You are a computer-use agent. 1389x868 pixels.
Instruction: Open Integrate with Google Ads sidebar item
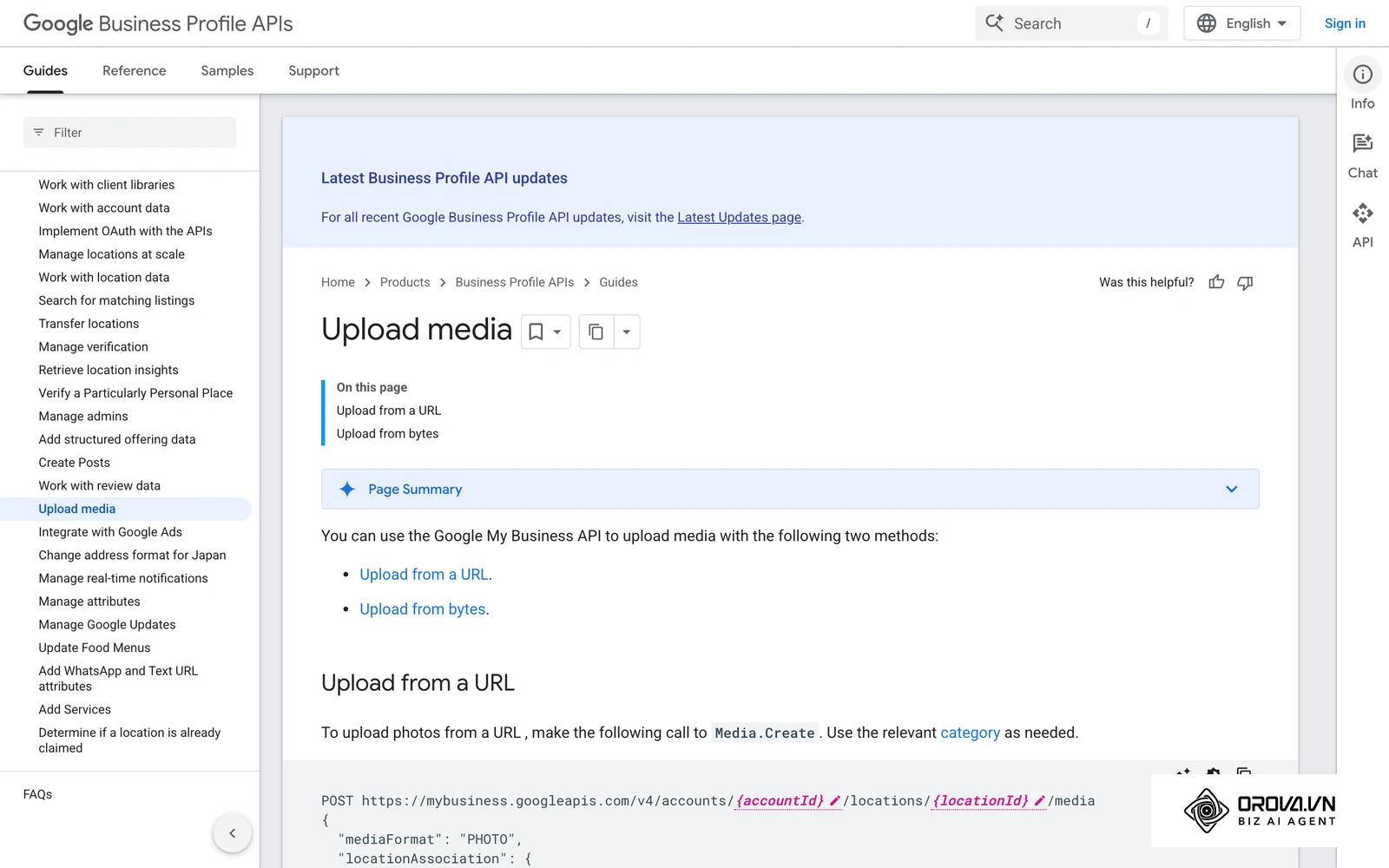(x=110, y=532)
